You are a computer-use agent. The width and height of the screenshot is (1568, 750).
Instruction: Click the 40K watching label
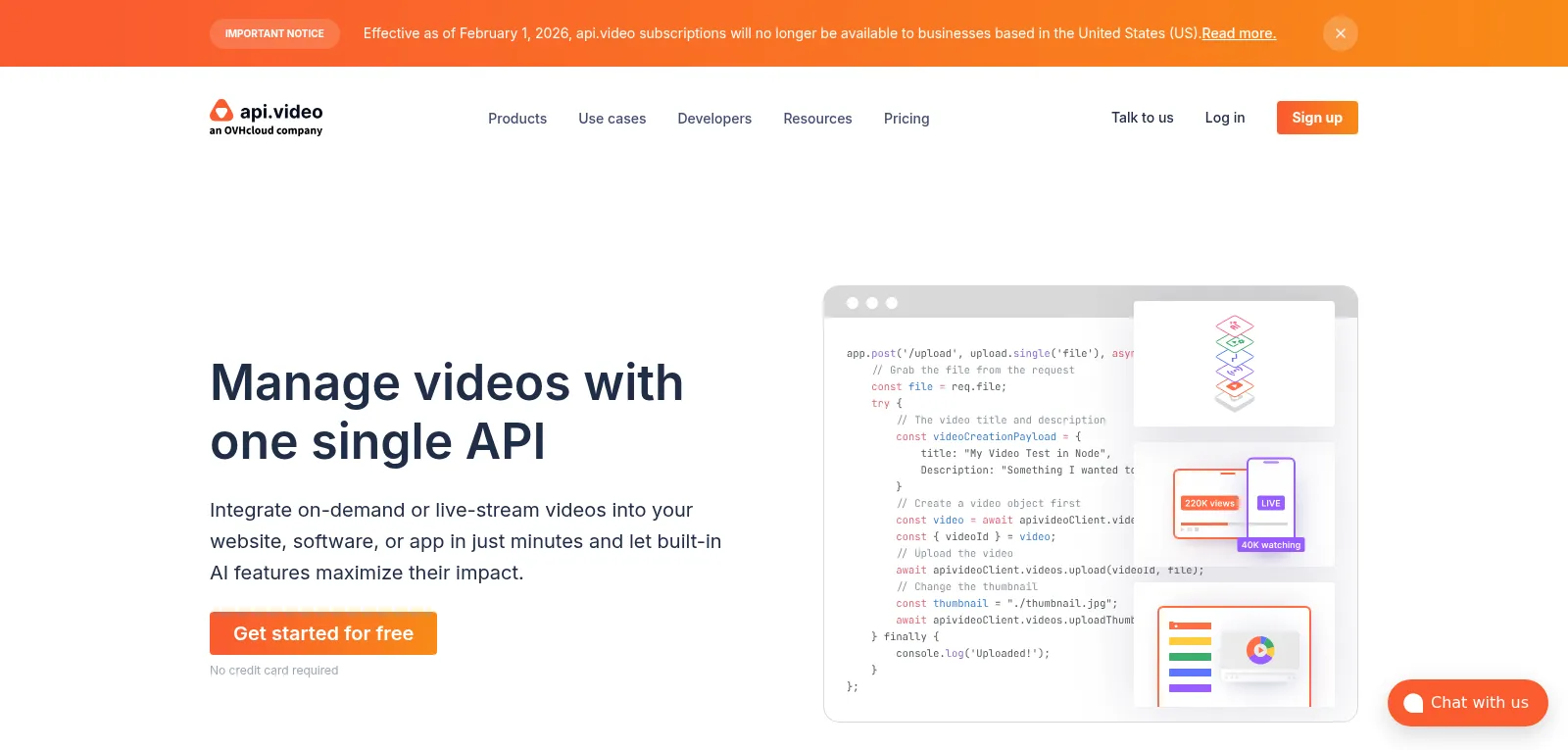[x=1271, y=545]
